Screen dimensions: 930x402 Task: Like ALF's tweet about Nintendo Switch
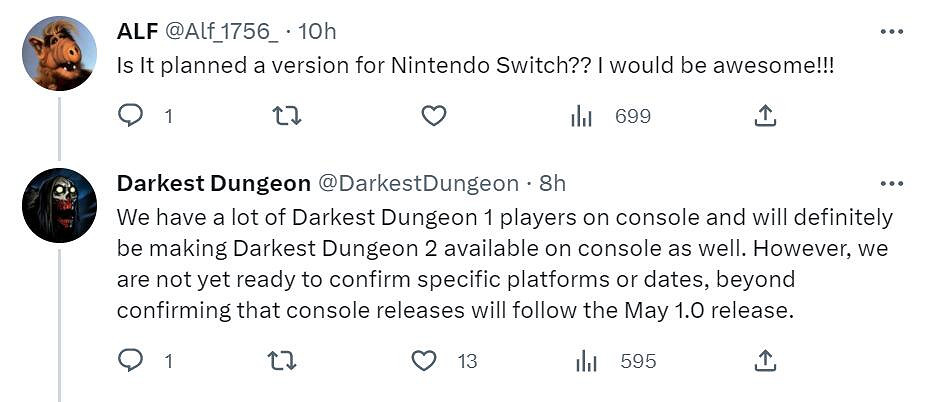point(433,116)
